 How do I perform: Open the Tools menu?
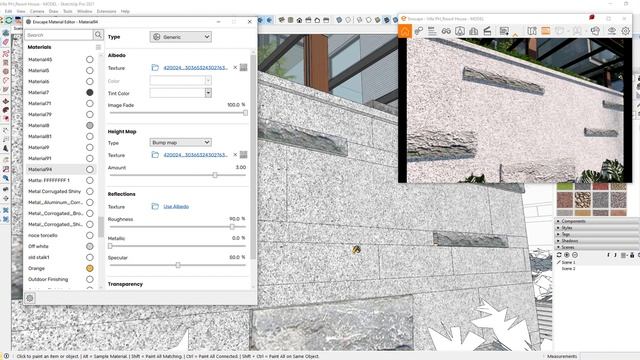68,11
